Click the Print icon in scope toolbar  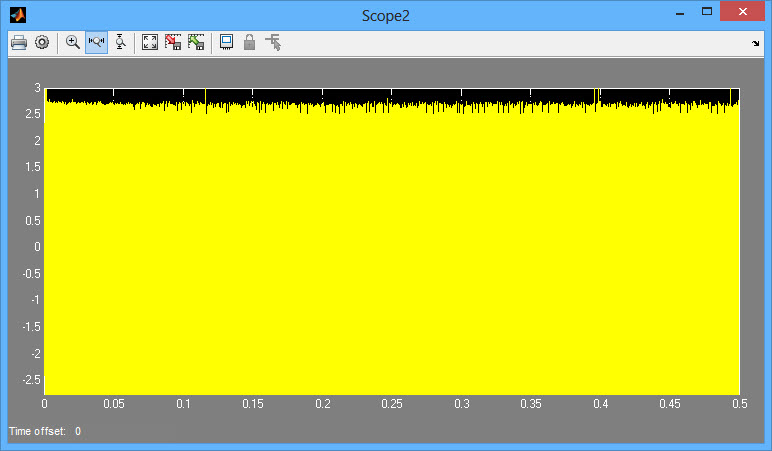[18, 42]
